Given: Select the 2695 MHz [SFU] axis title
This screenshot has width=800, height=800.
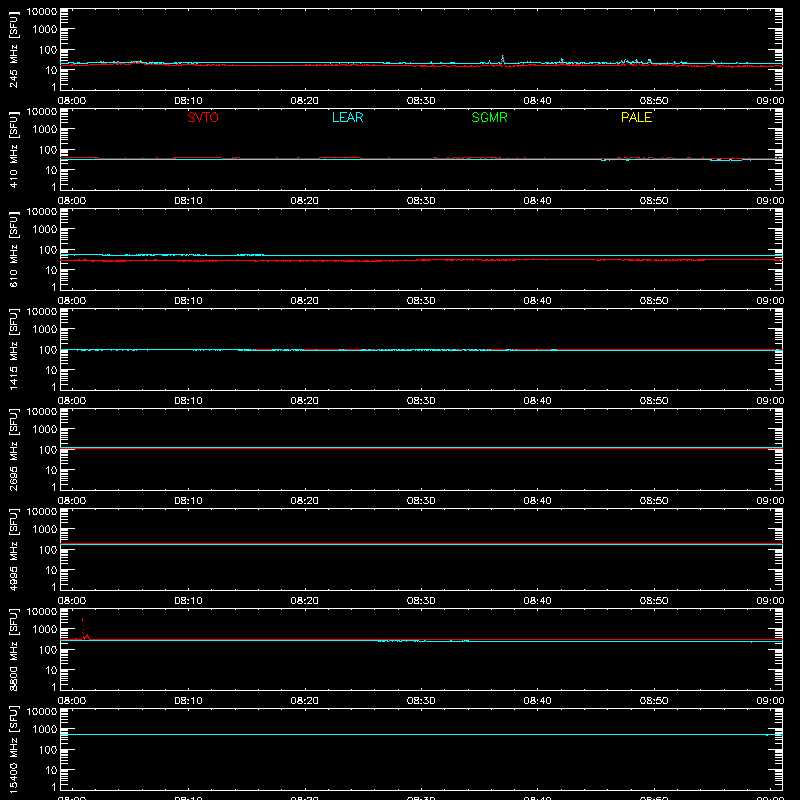Looking at the screenshot, I should click(x=13, y=449).
